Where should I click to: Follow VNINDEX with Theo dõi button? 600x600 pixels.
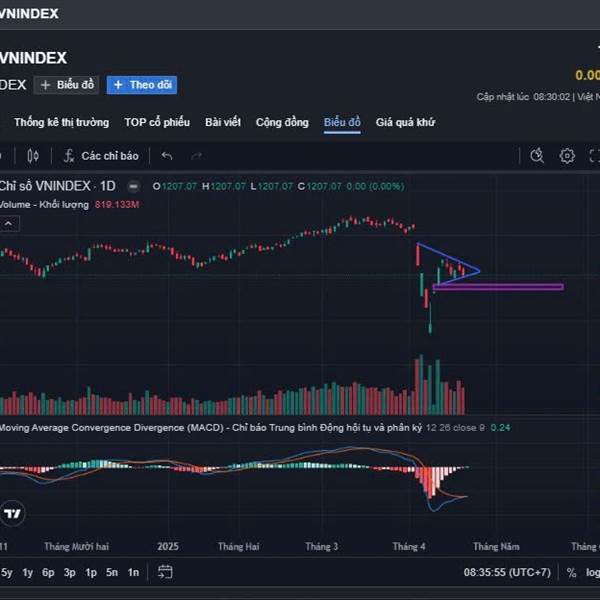pos(142,85)
